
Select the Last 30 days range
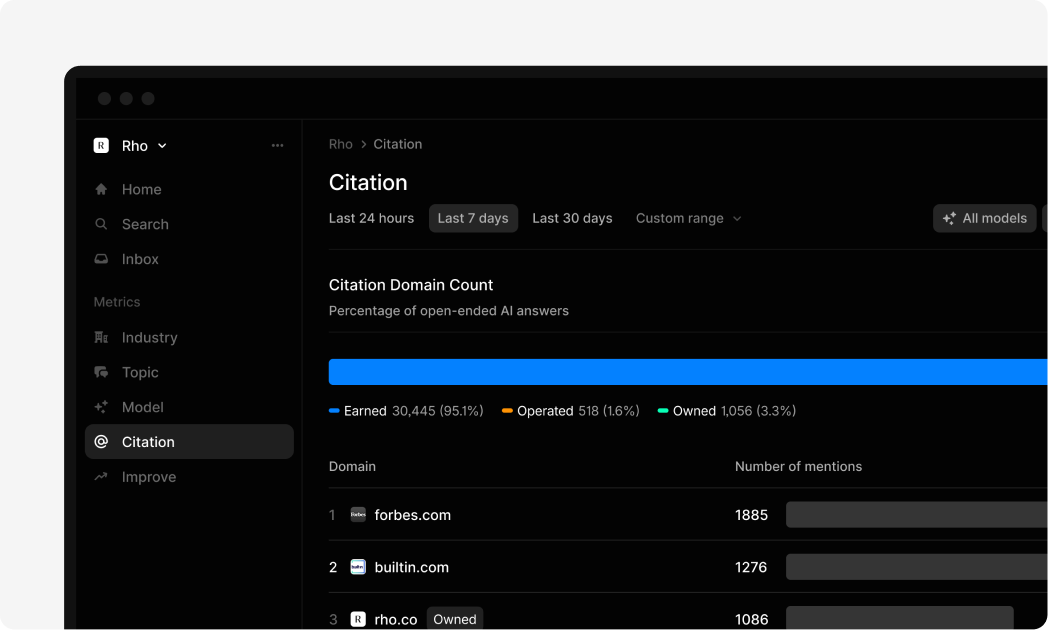[x=572, y=218]
